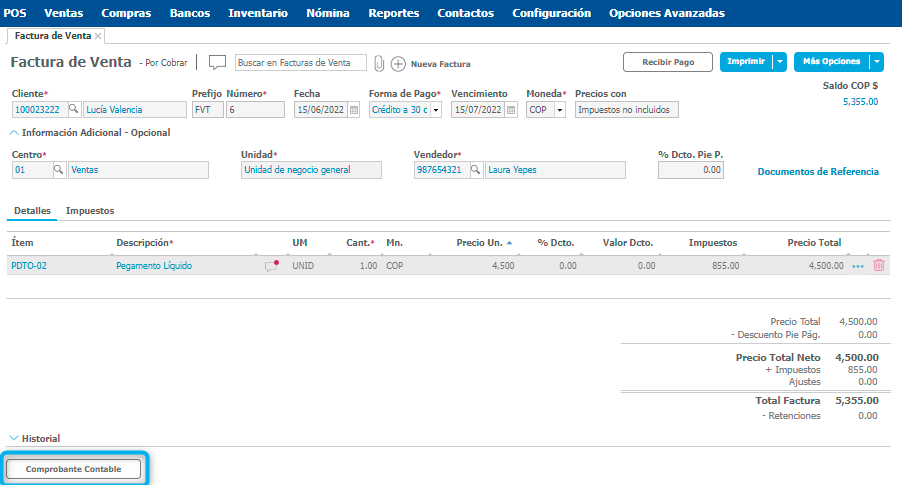This screenshot has width=902, height=485.
Task: Click the Recibir Pago button
Action: point(668,62)
